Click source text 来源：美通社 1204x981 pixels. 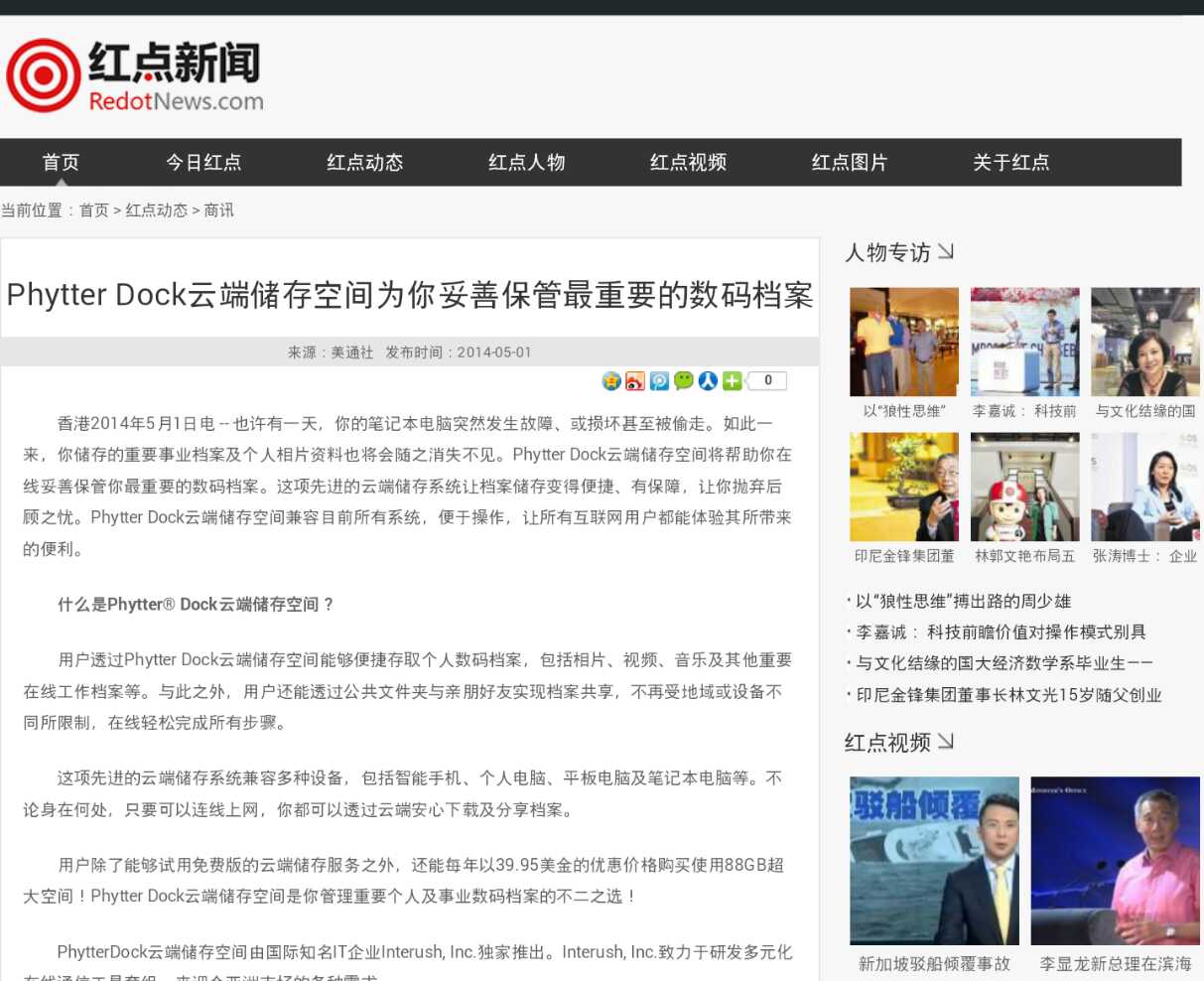click(x=331, y=352)
